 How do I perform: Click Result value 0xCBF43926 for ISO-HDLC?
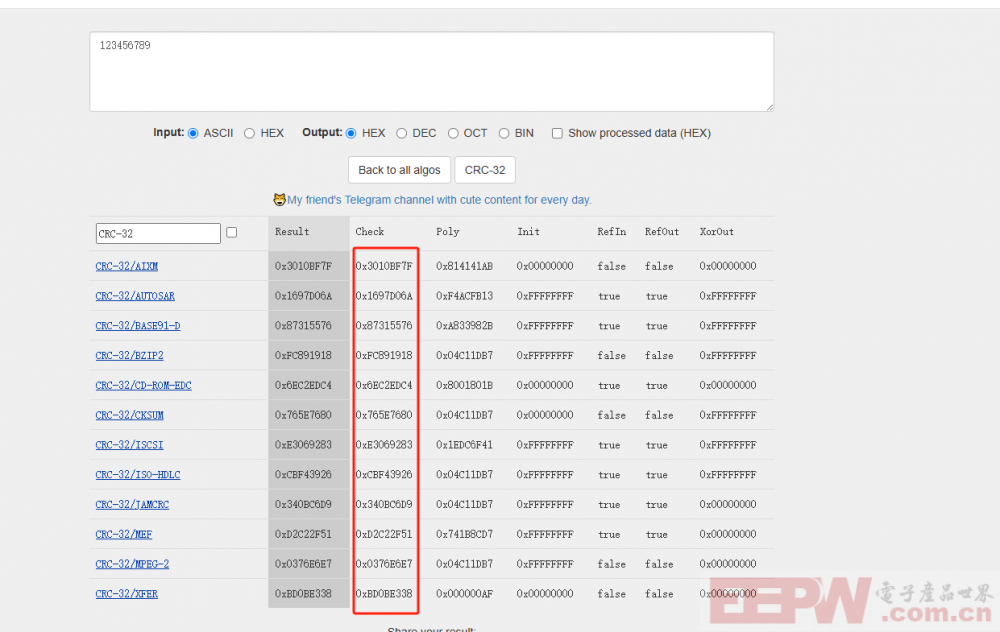pyautogui.click(x=304, y=474)
